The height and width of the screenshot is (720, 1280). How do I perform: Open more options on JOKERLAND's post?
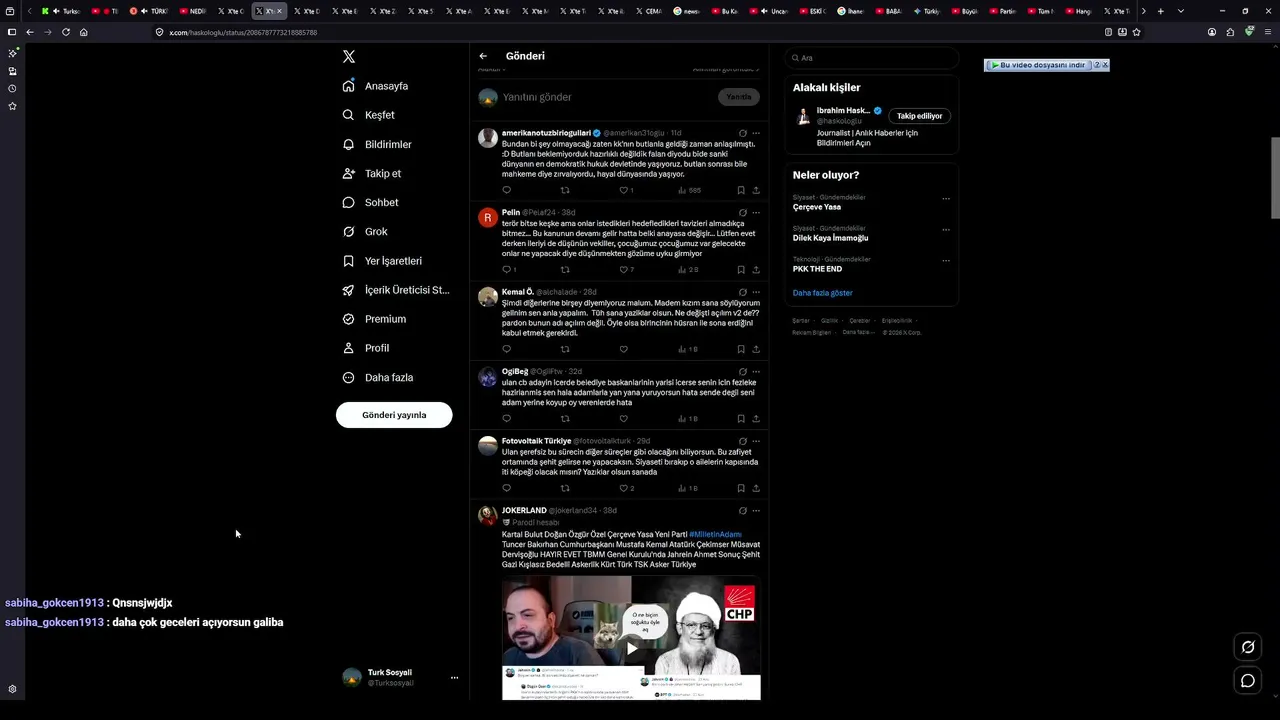756,511
